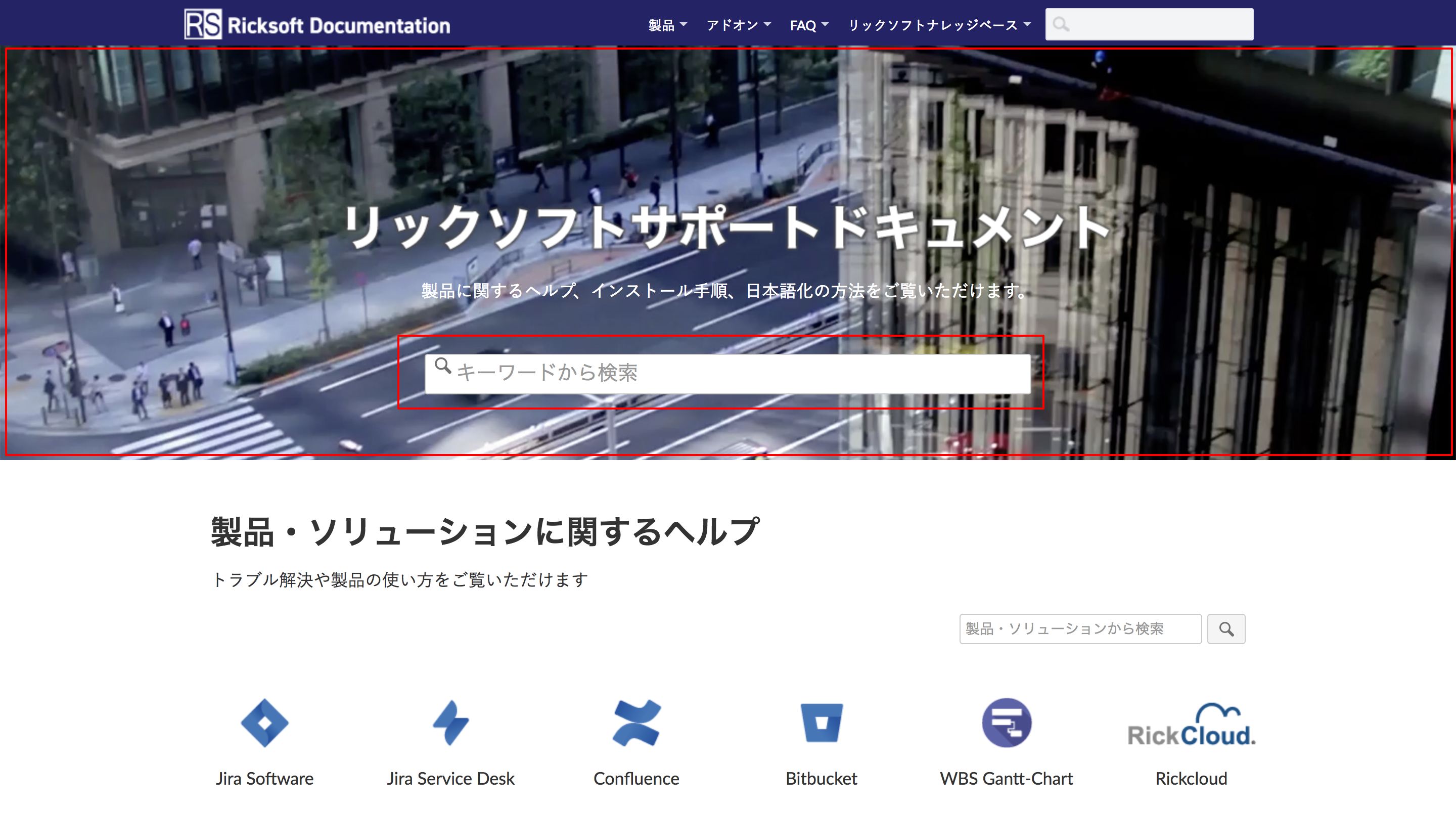This screenshot has width=1456, height=813.
Task: Click the キーワードから検索 hero search box
Action: [x=727, y=374]
